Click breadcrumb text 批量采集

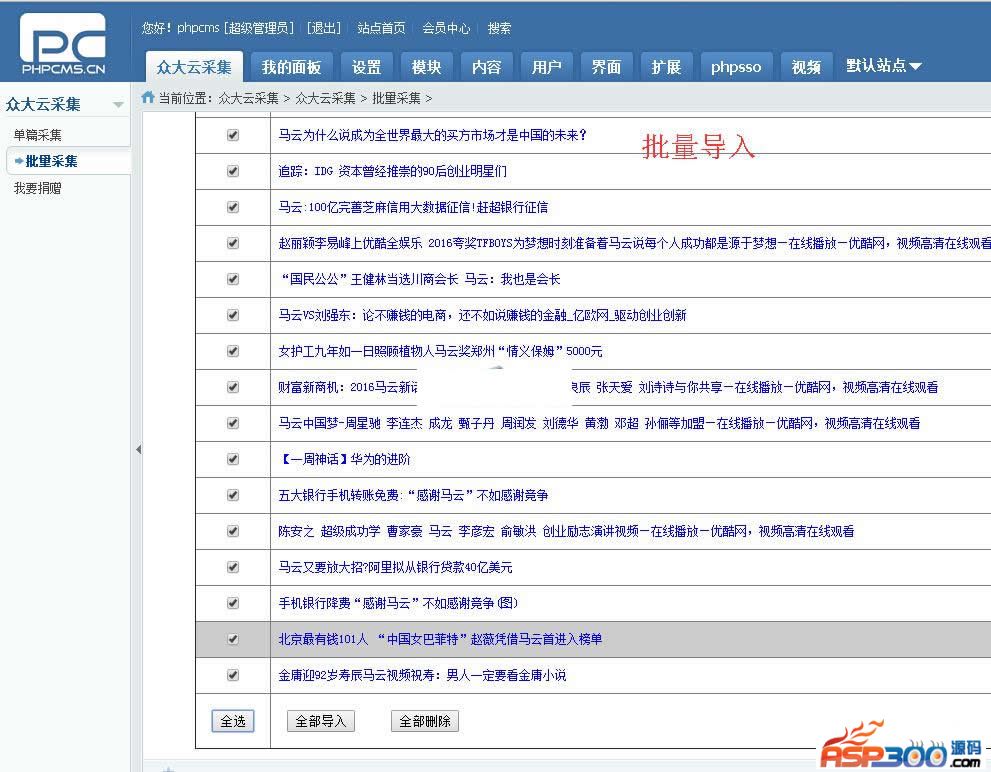coord(396,98)
